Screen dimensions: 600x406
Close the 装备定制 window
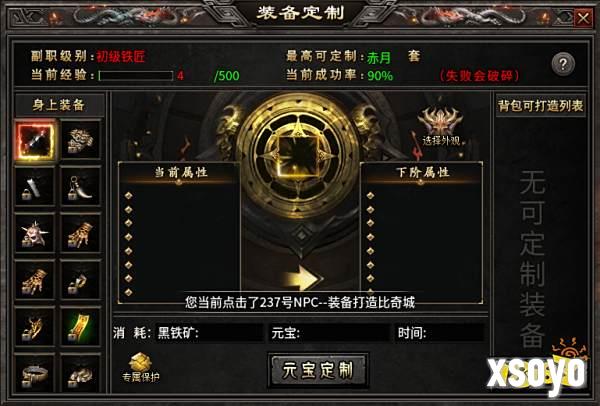pos(583,18)
